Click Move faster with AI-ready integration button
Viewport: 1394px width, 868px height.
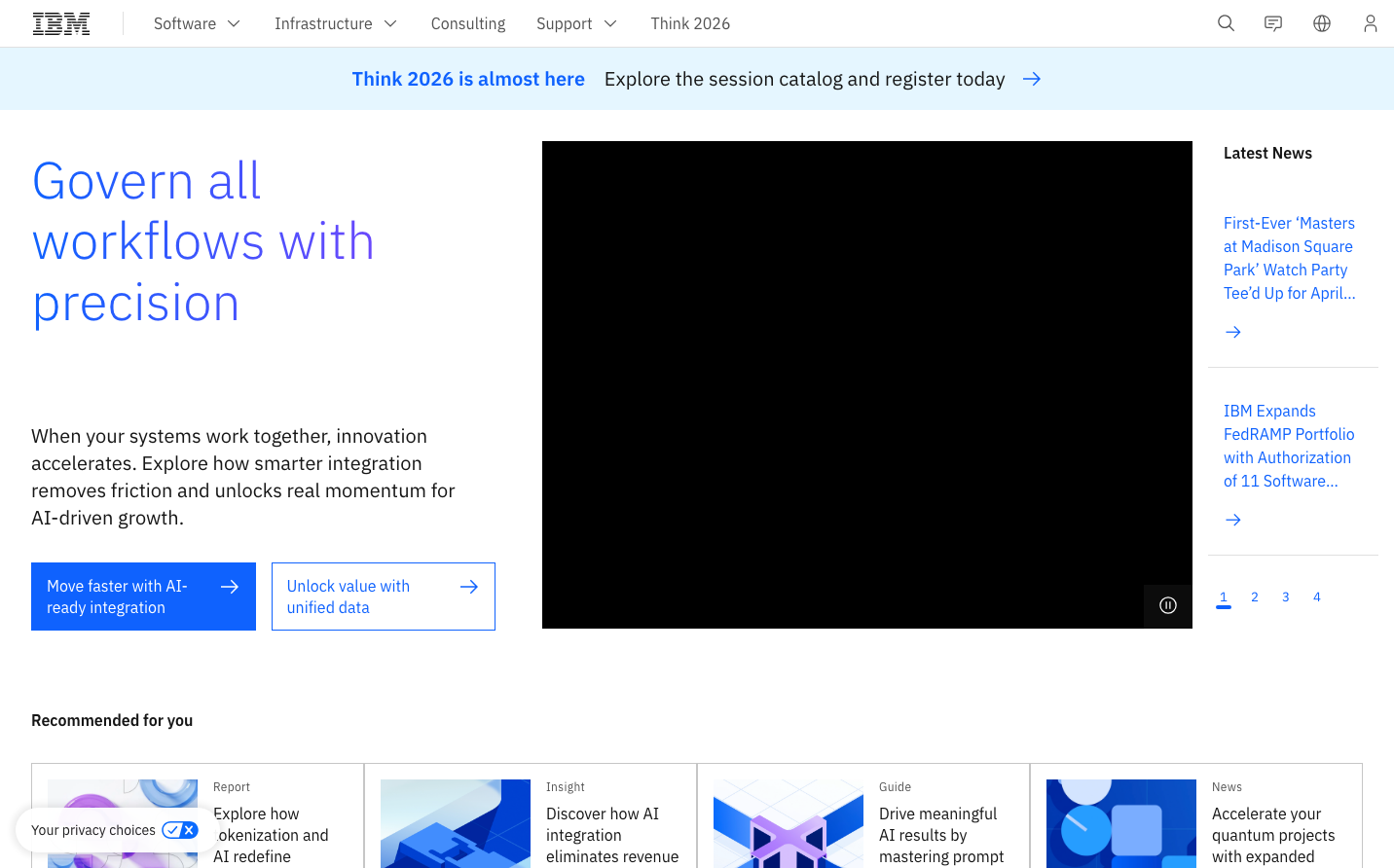coord(143,597)
